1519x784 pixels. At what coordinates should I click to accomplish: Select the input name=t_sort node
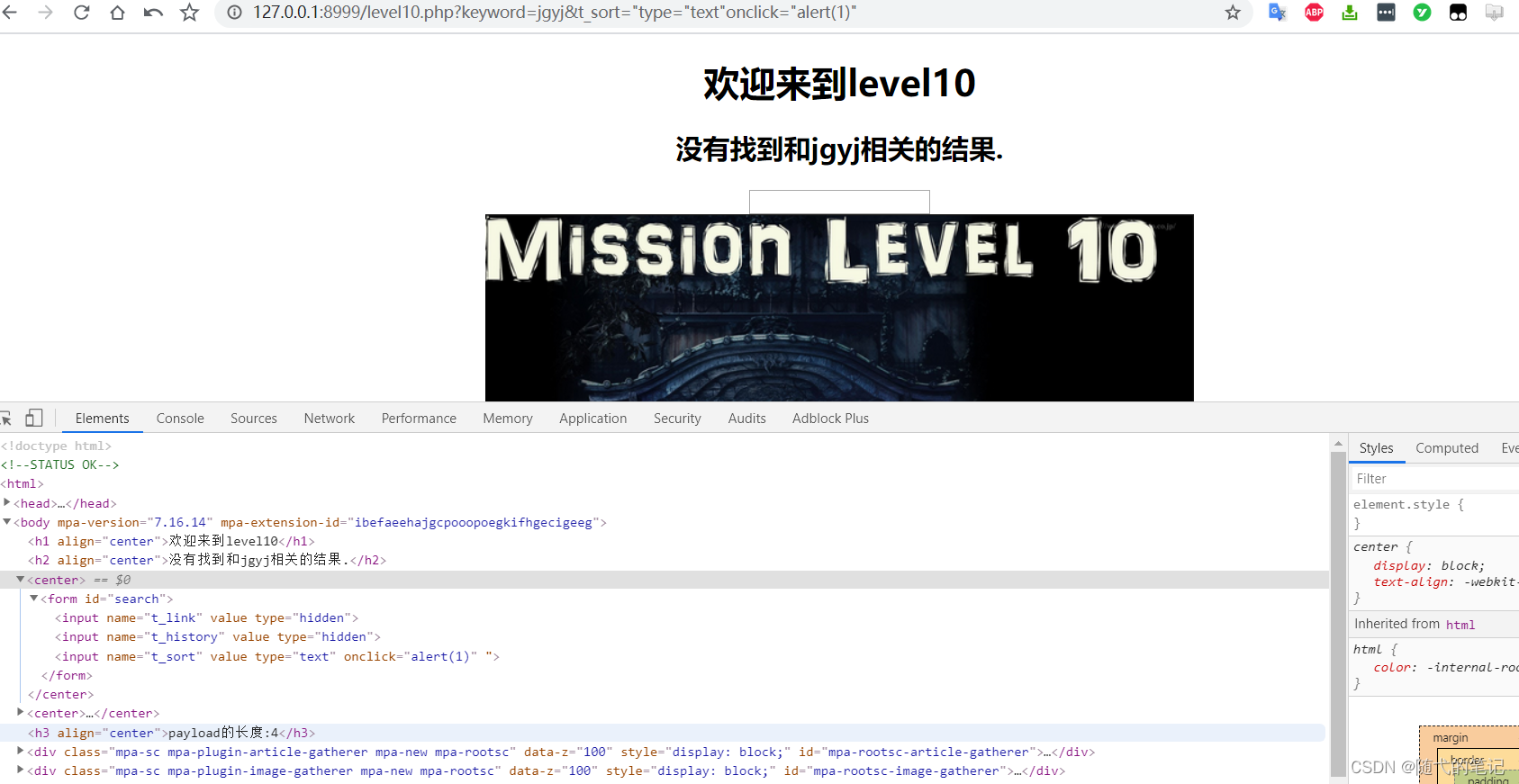pyautogui.click(x=277, y=656)
